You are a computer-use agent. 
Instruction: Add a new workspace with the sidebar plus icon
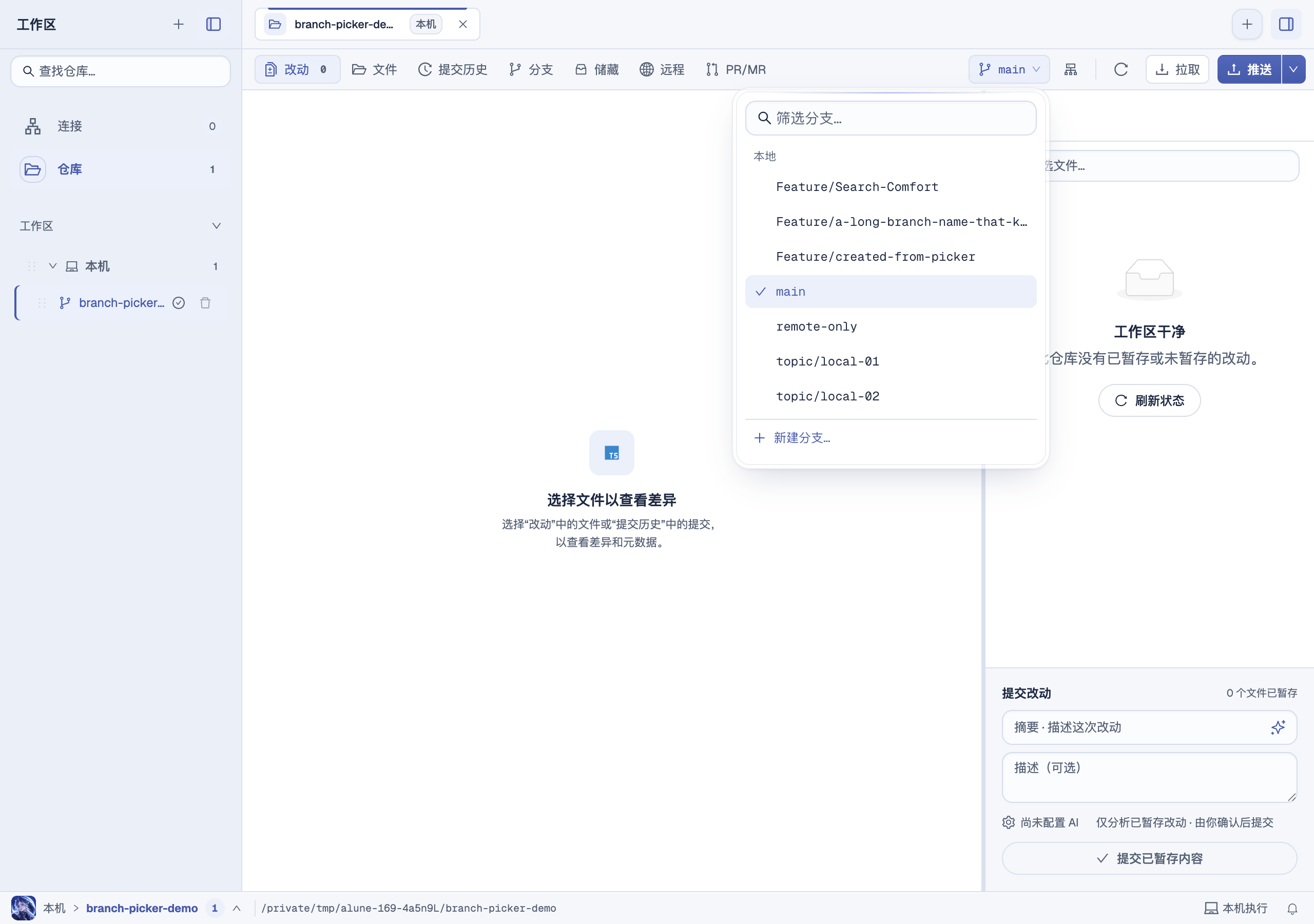pos(179,24)
